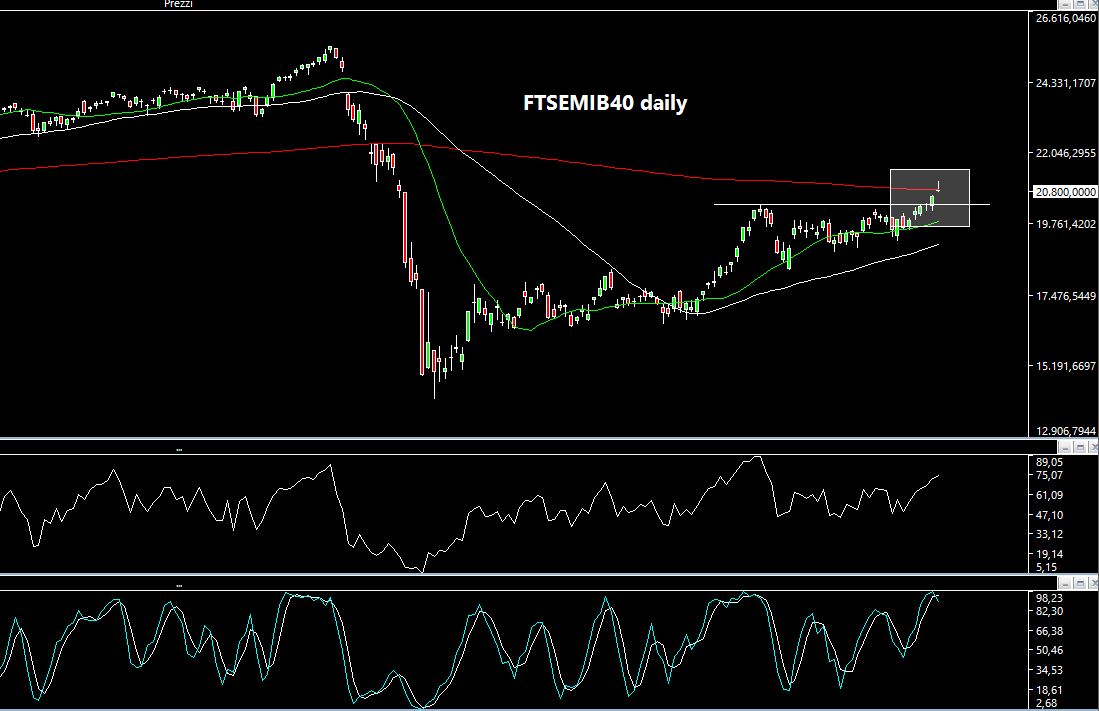Minimize the Prezzi price chart panel
This screenshot has height=711, width=1099.
tap(1066, 4)
